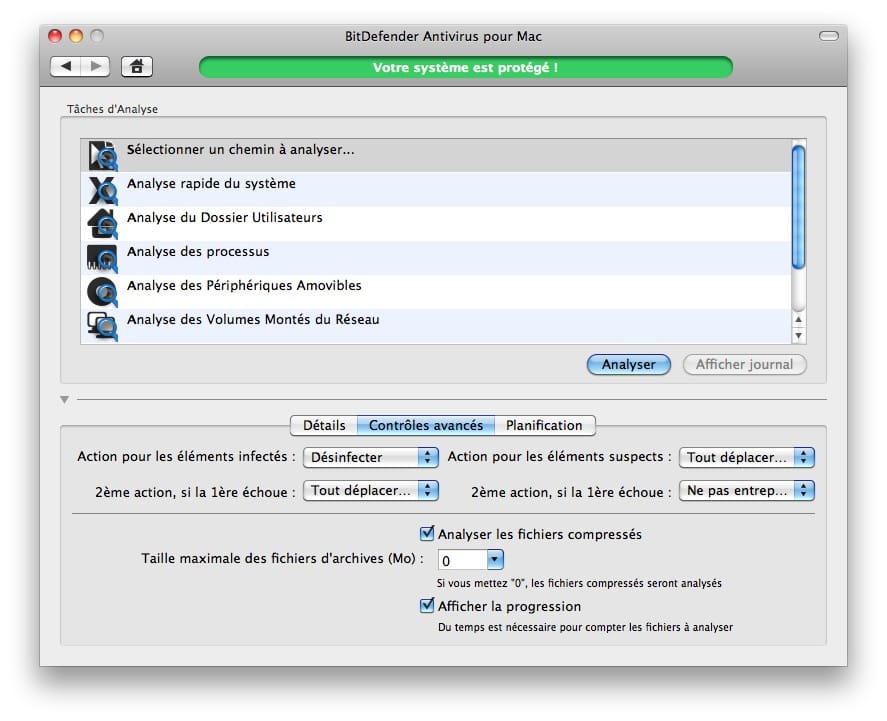Click the task list scrollbar thumb
Viewport: 887px width, 721px height.
pyautogui.click(x=798, y=207)
